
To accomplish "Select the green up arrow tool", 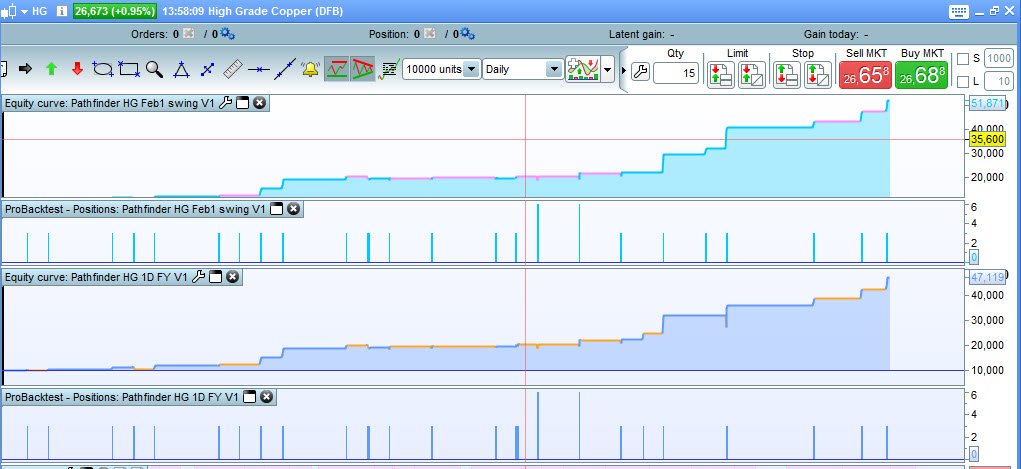I will tap(51, 68).
